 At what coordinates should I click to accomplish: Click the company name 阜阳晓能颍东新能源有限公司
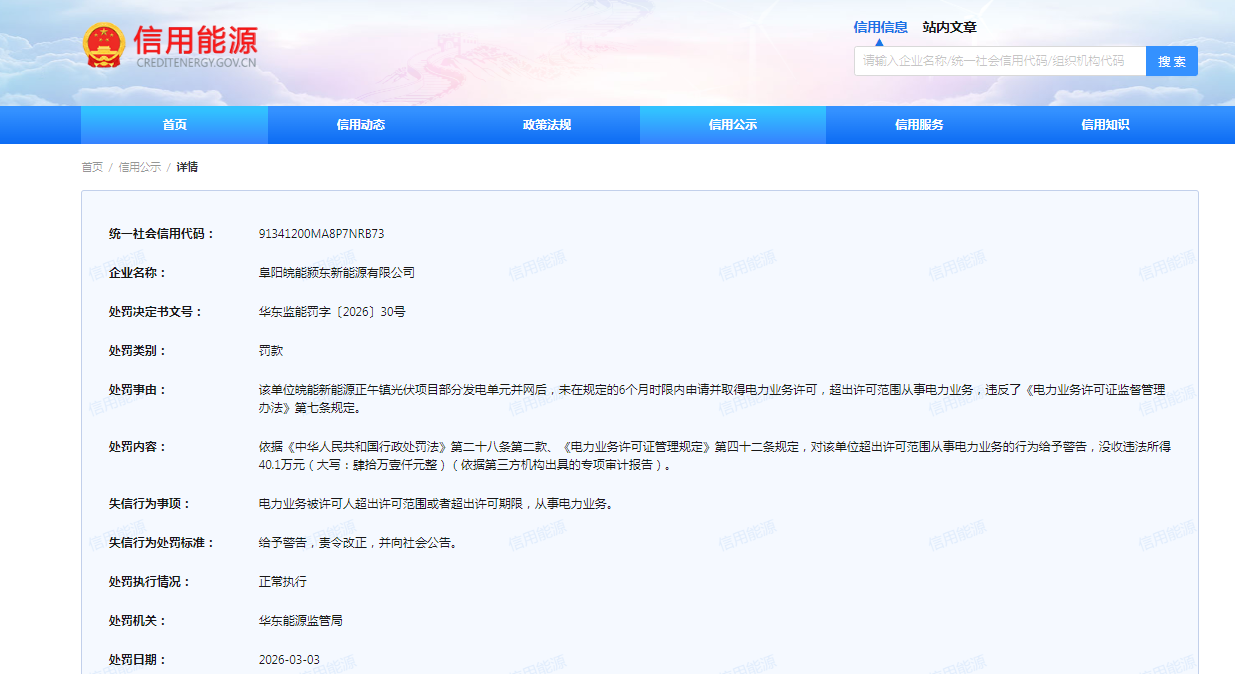(336, 273)
